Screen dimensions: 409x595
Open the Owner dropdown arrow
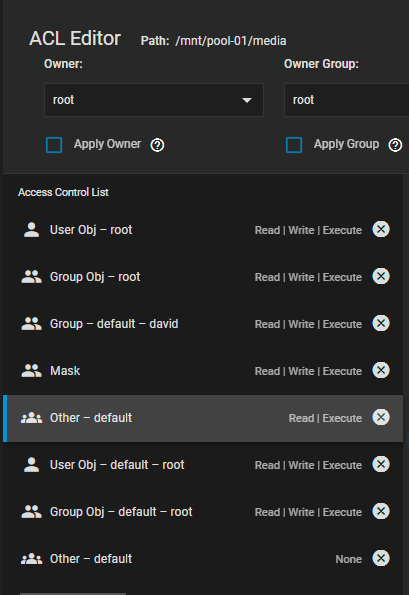pos(247,100)
